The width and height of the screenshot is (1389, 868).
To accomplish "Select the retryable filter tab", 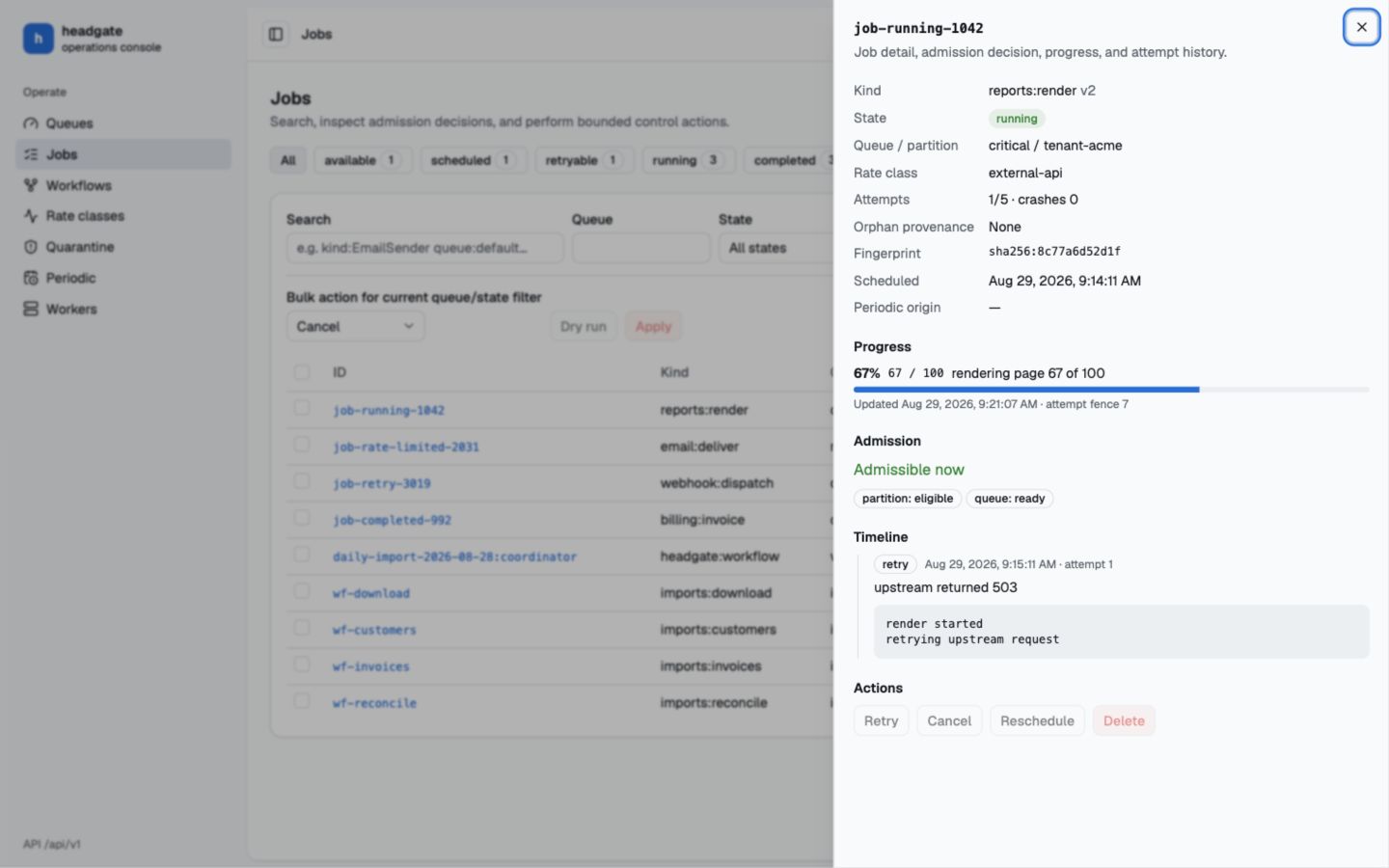I will tap(584, 160).
